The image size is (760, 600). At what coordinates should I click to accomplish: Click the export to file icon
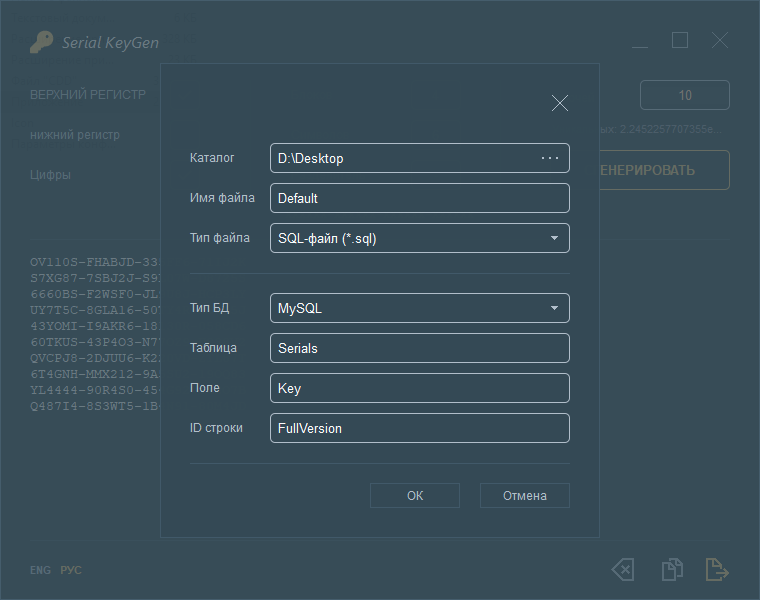(x=717, y=570)
